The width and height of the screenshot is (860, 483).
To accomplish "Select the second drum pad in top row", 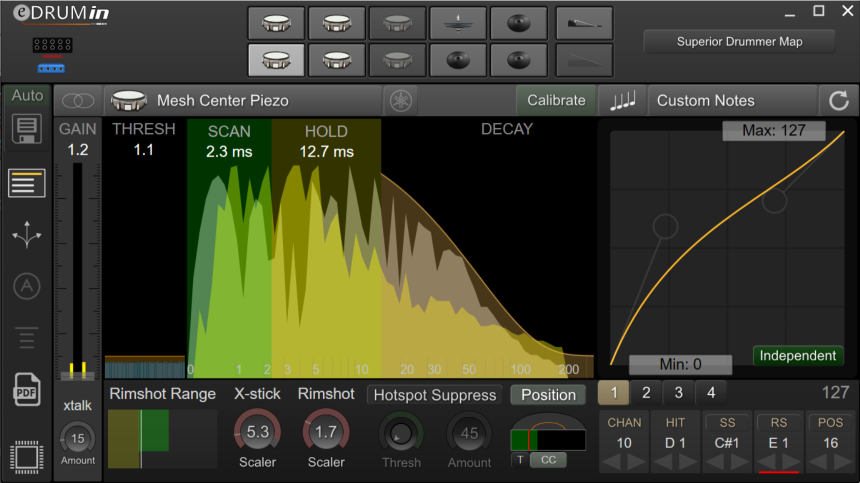I will pos(336,24).
